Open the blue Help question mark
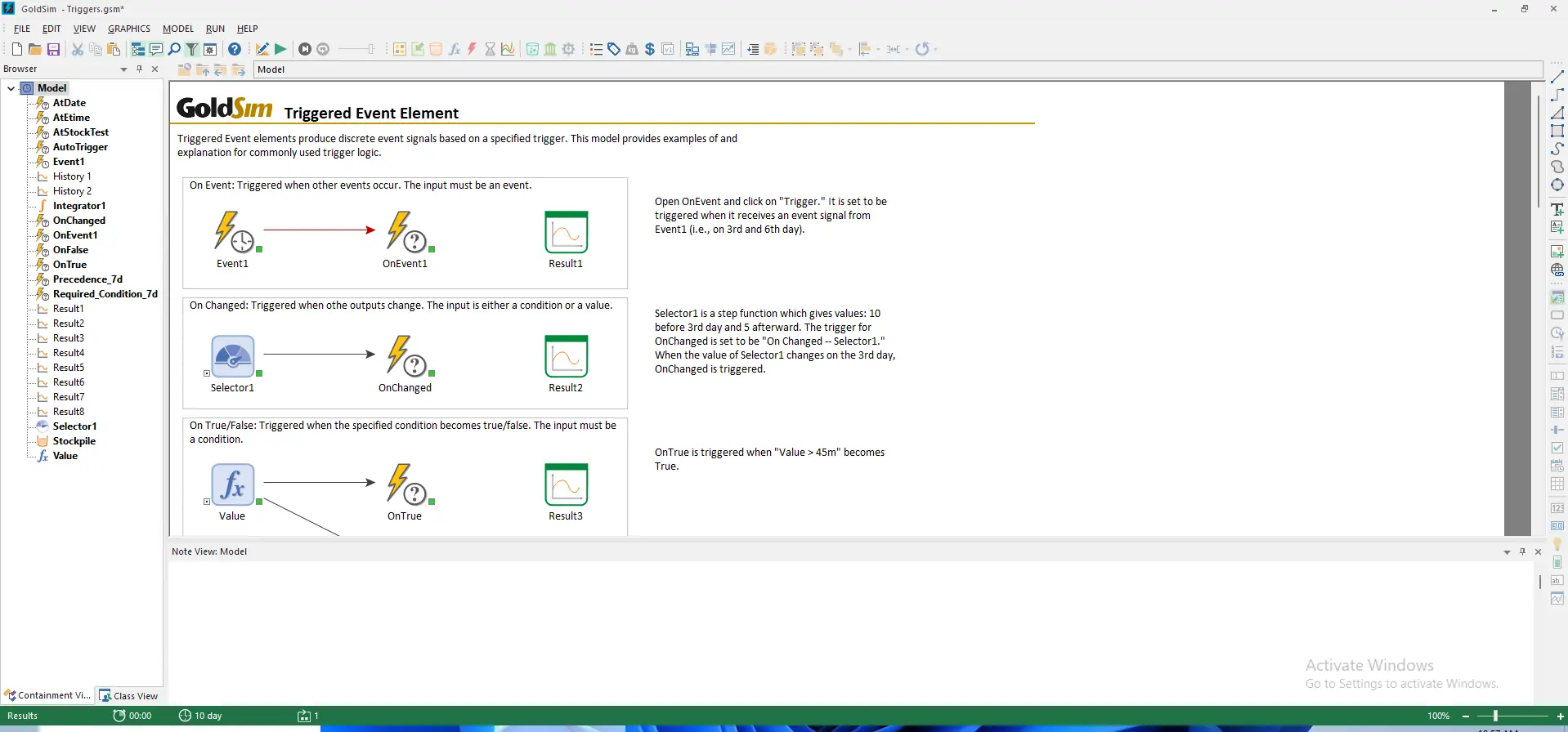 point(235,49)
